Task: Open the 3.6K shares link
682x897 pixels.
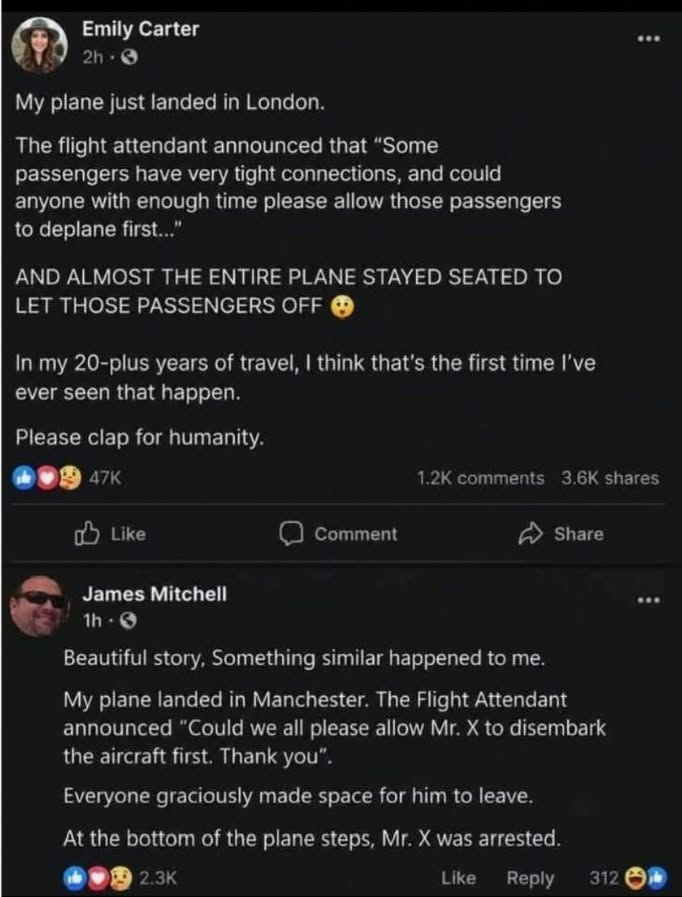Action: (610, 478)
